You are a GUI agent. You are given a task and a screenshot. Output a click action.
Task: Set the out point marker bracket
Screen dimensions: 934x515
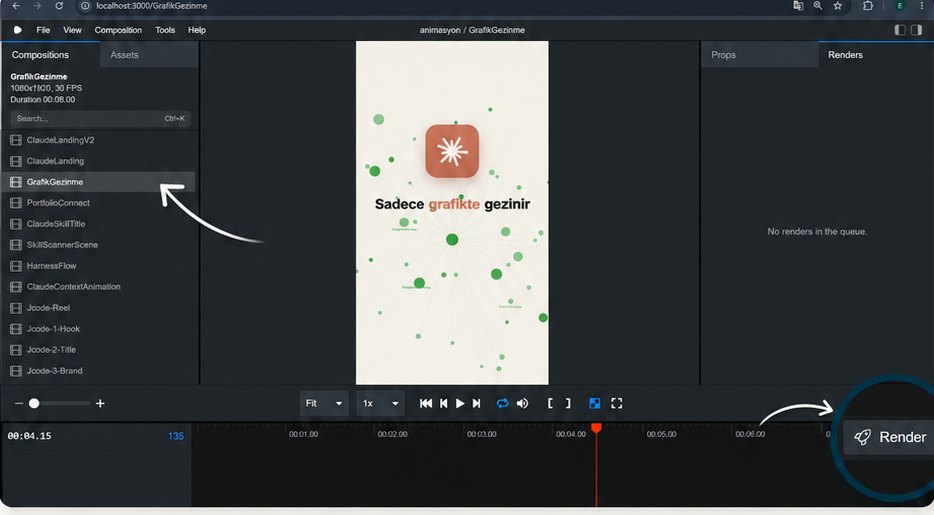point(568,403)
